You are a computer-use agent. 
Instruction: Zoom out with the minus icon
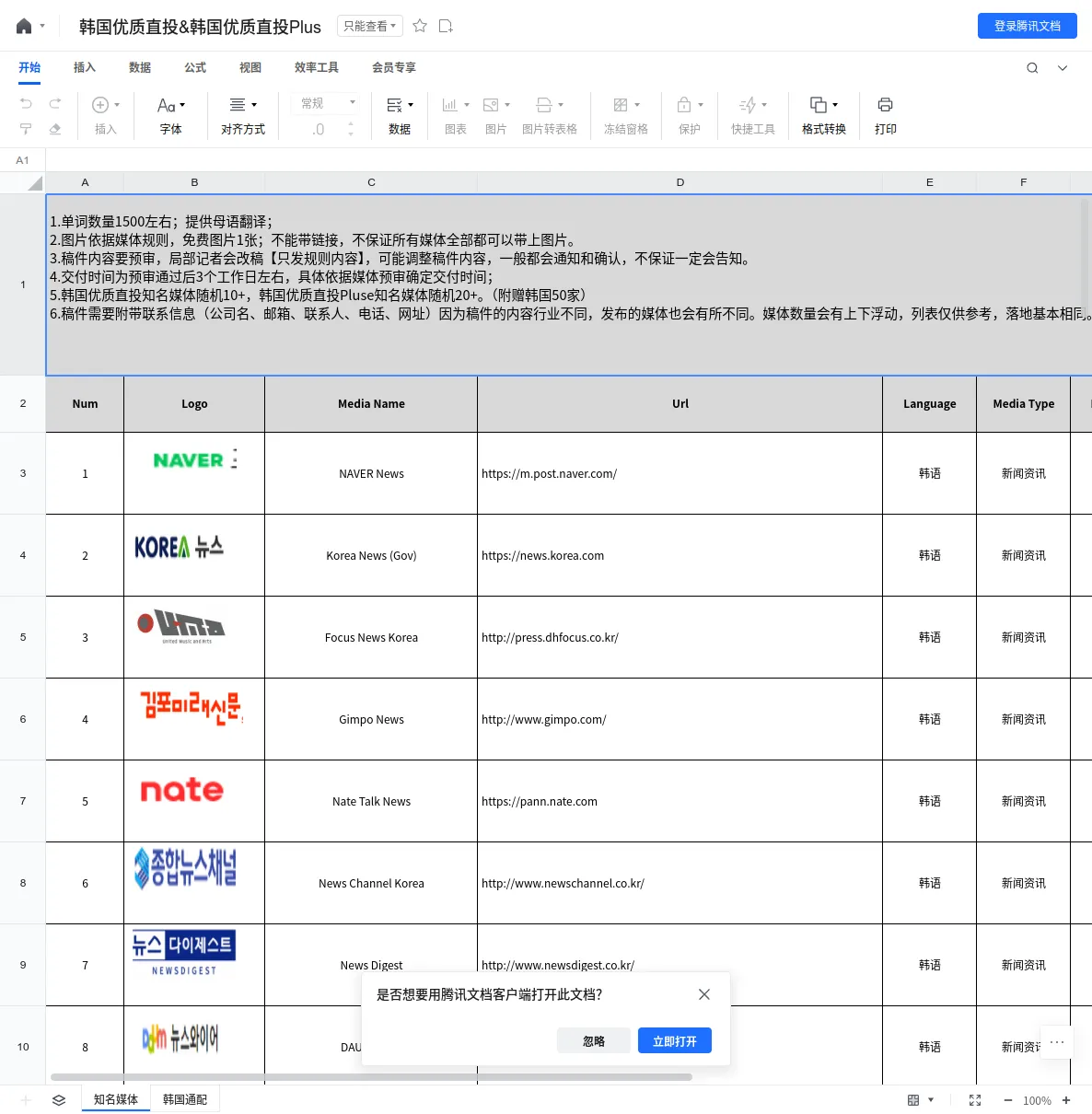[x=1008, y=1100]
